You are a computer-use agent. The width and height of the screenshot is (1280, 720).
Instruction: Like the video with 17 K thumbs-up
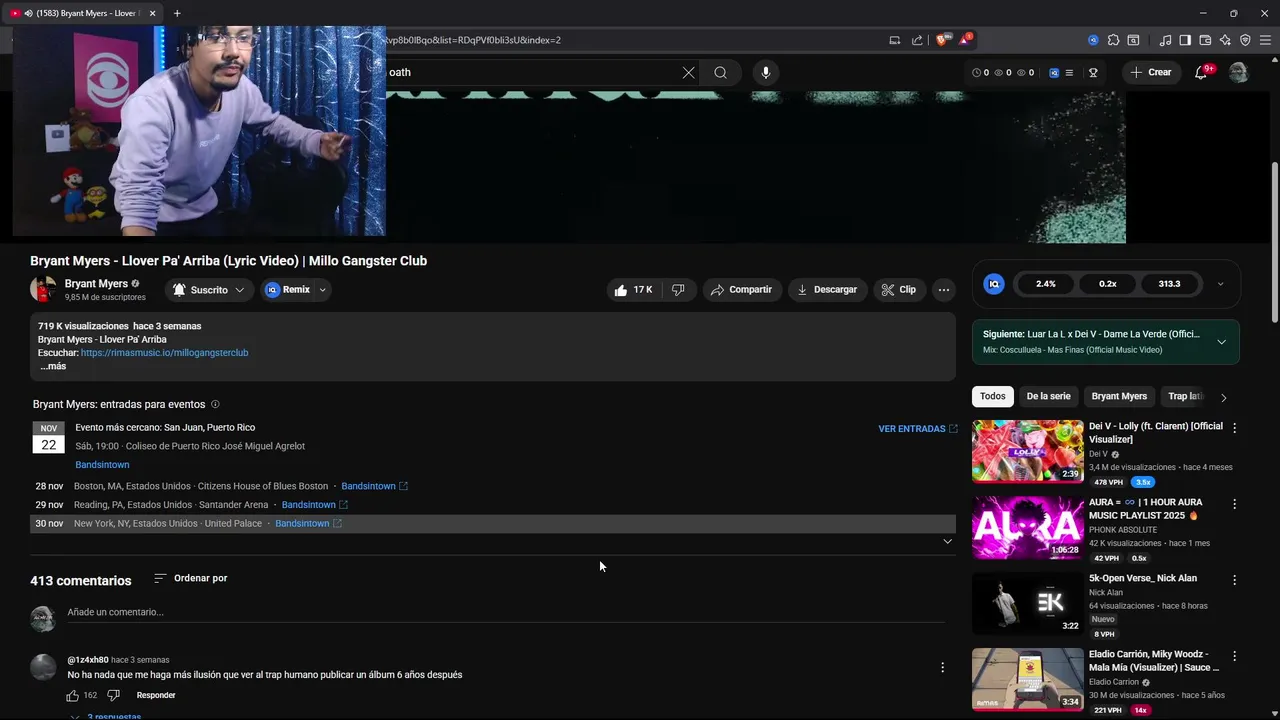point(633,290)
